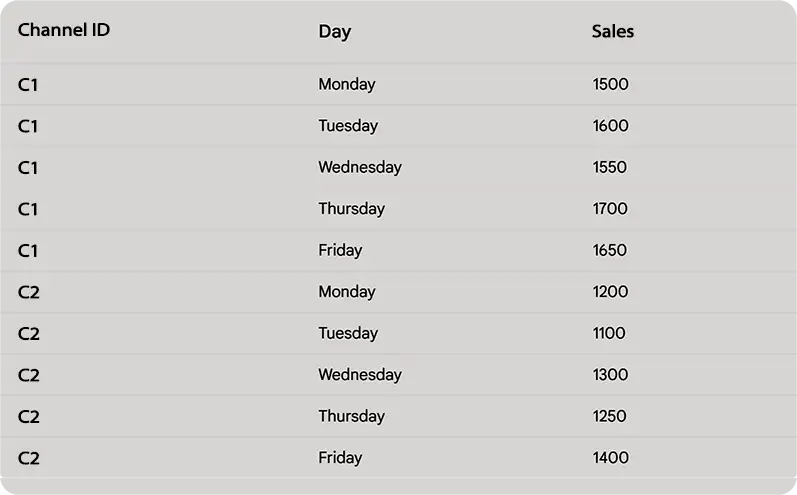Viewport: 797px width, 495px height.
Task: Click the cell containing 1200
Action: pyautogui.click(x=610, y=292)
